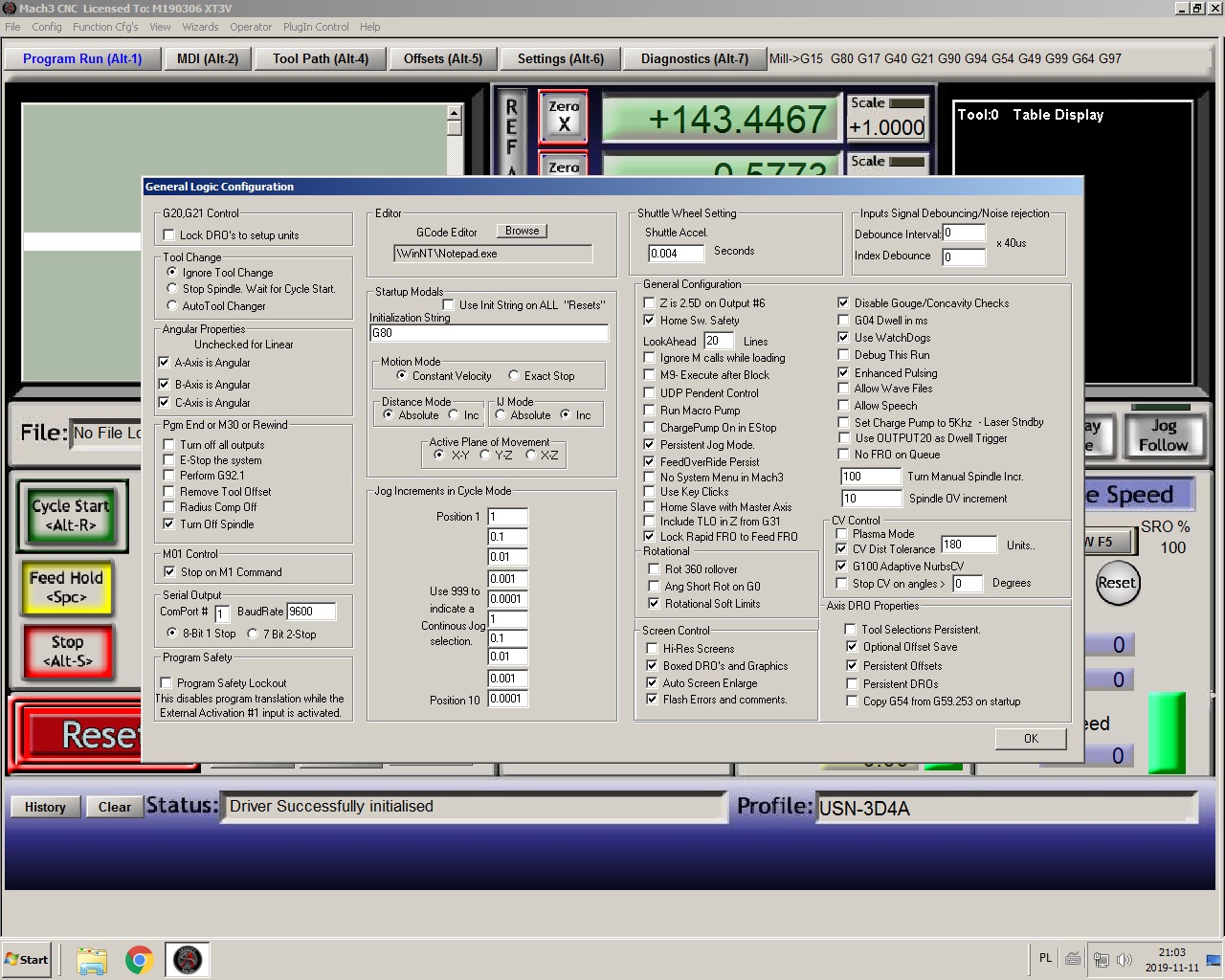Select Ignore Tool Change option
The image size is (1225, 980).
click(x=172, y=272)
